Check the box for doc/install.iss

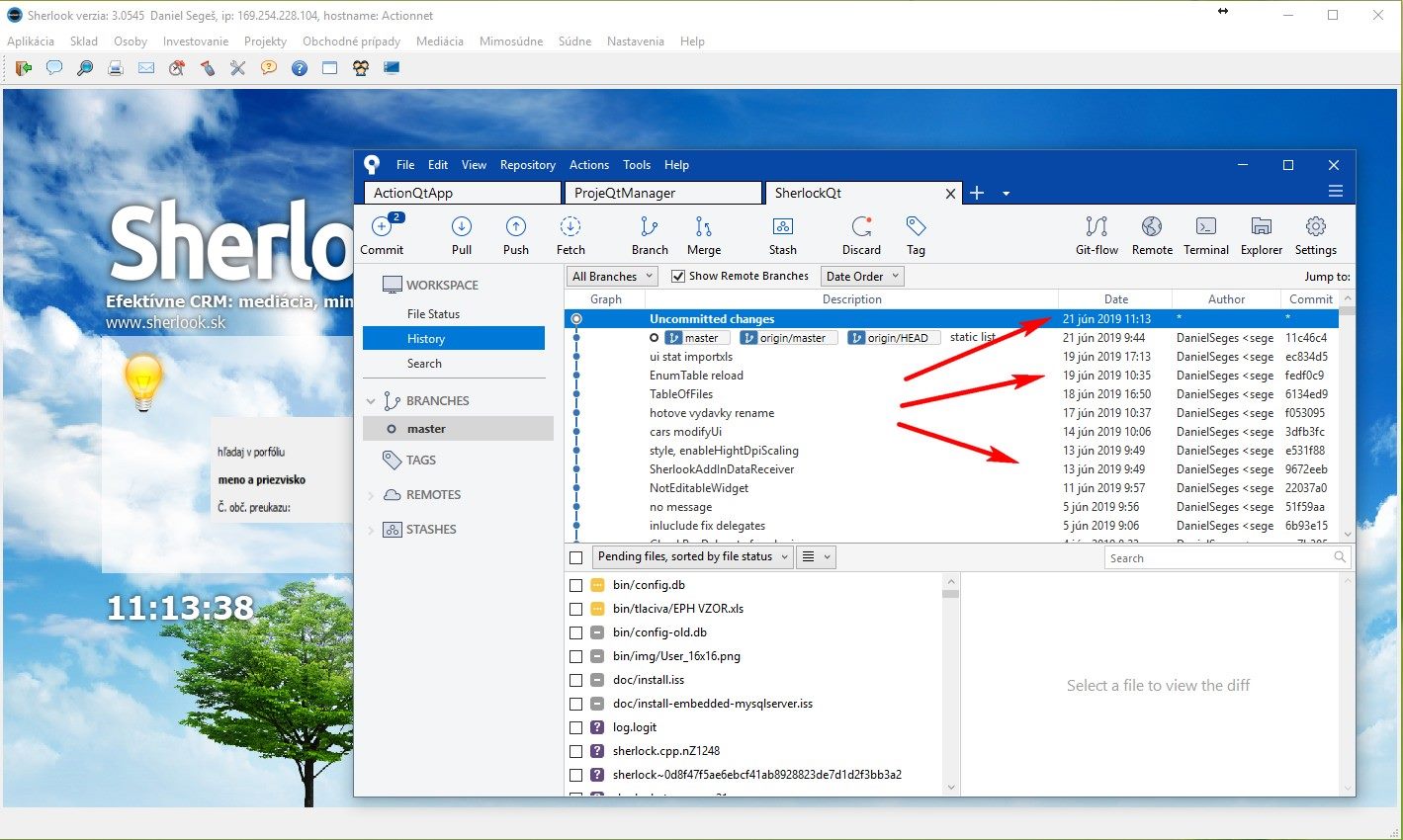coord(575,680)
